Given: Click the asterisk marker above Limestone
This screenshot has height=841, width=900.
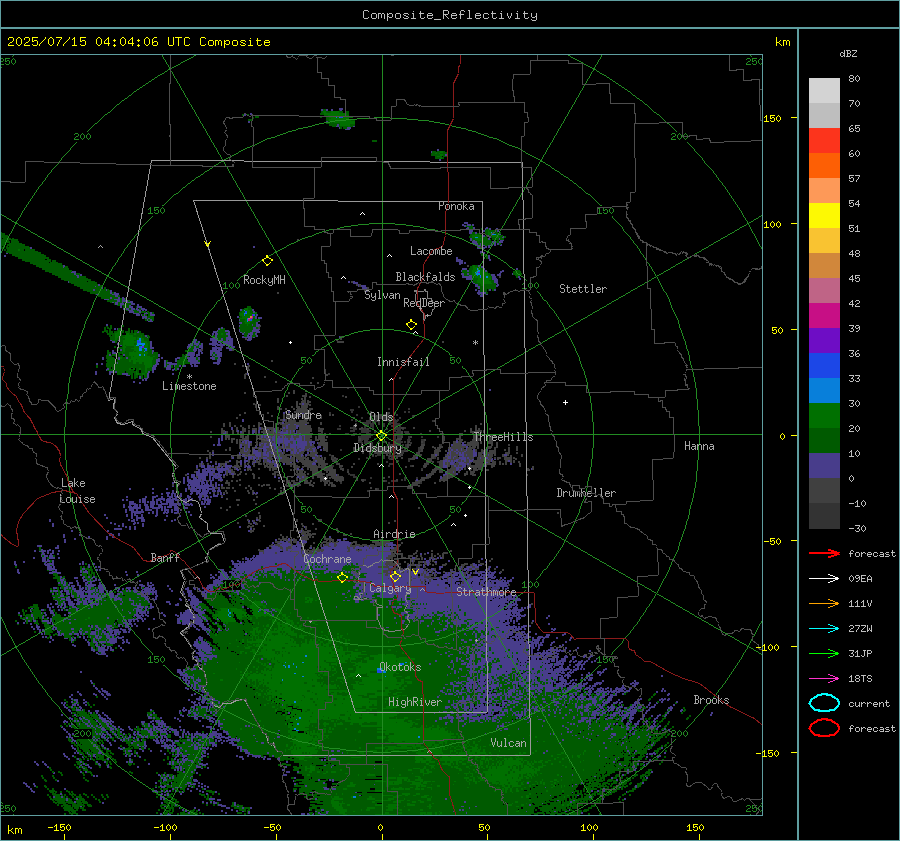Looking at the screenshot, I should tap(189, 377).
